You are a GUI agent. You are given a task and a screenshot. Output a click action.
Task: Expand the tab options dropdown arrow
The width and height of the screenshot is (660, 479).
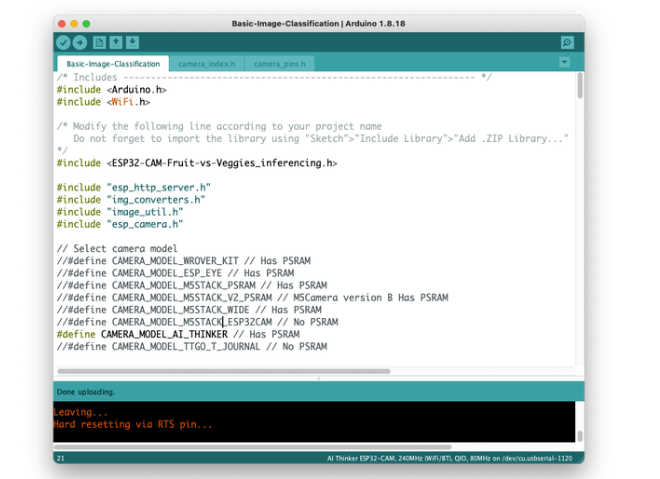[x=564, y=63]
